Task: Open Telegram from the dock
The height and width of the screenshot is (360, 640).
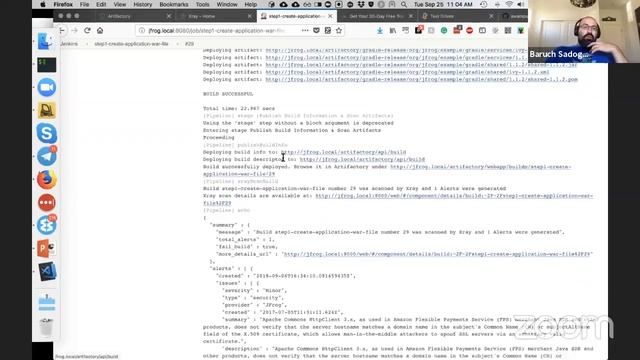Action: tap(47, 156)
